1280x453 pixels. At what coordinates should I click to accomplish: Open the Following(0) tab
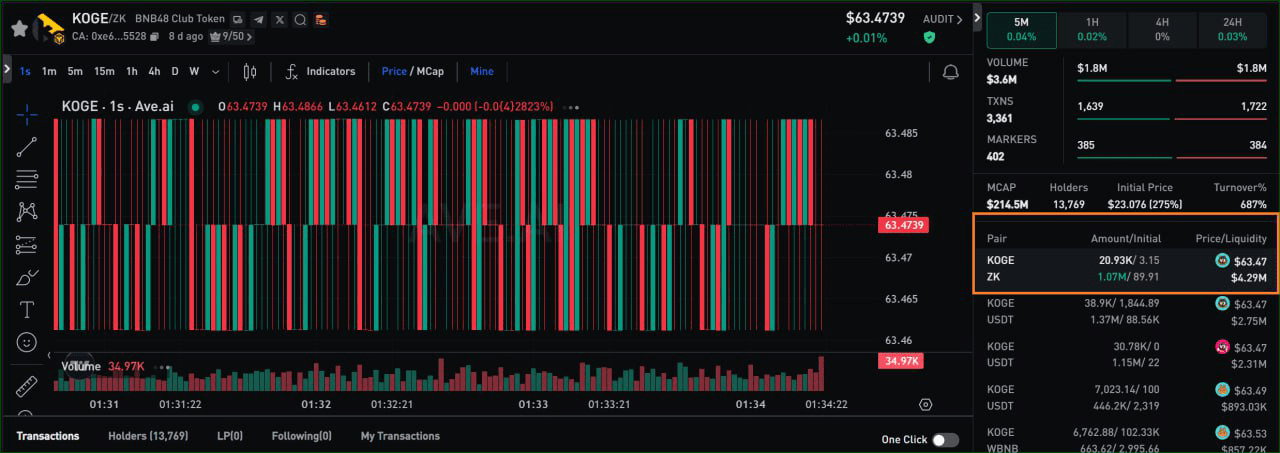point(301,436)
